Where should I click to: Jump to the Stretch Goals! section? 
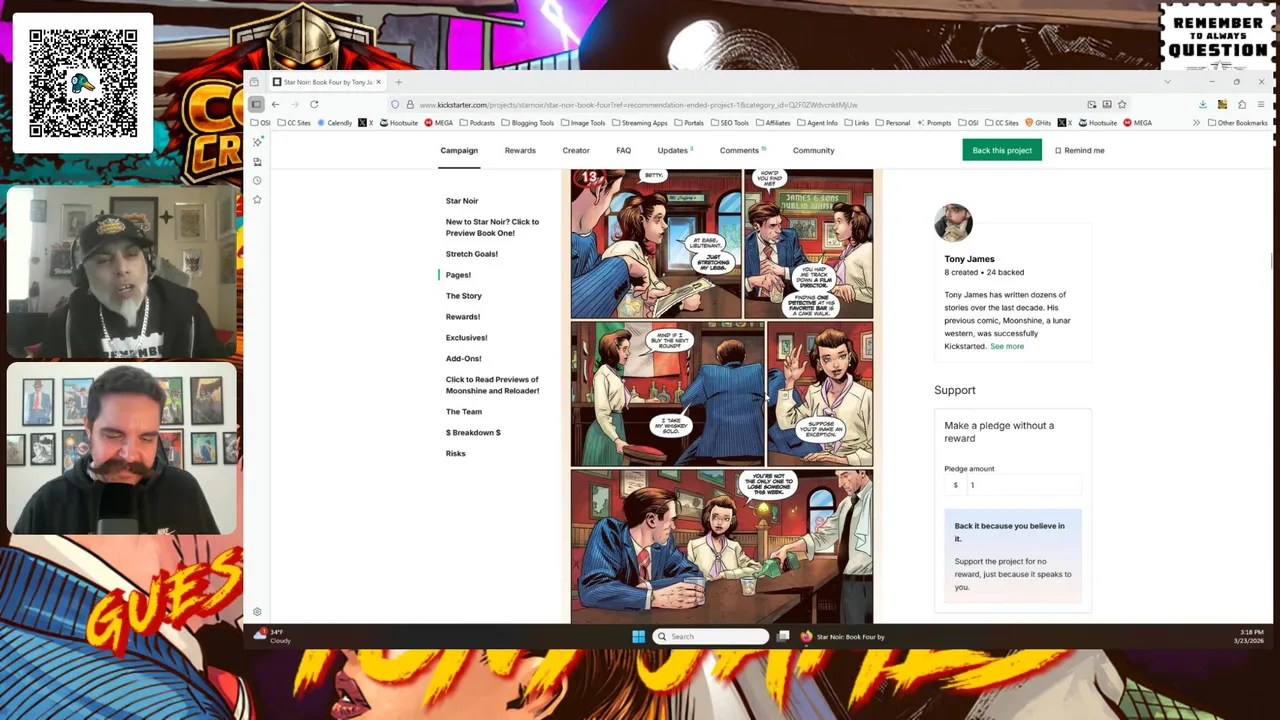tap(472, 254)
